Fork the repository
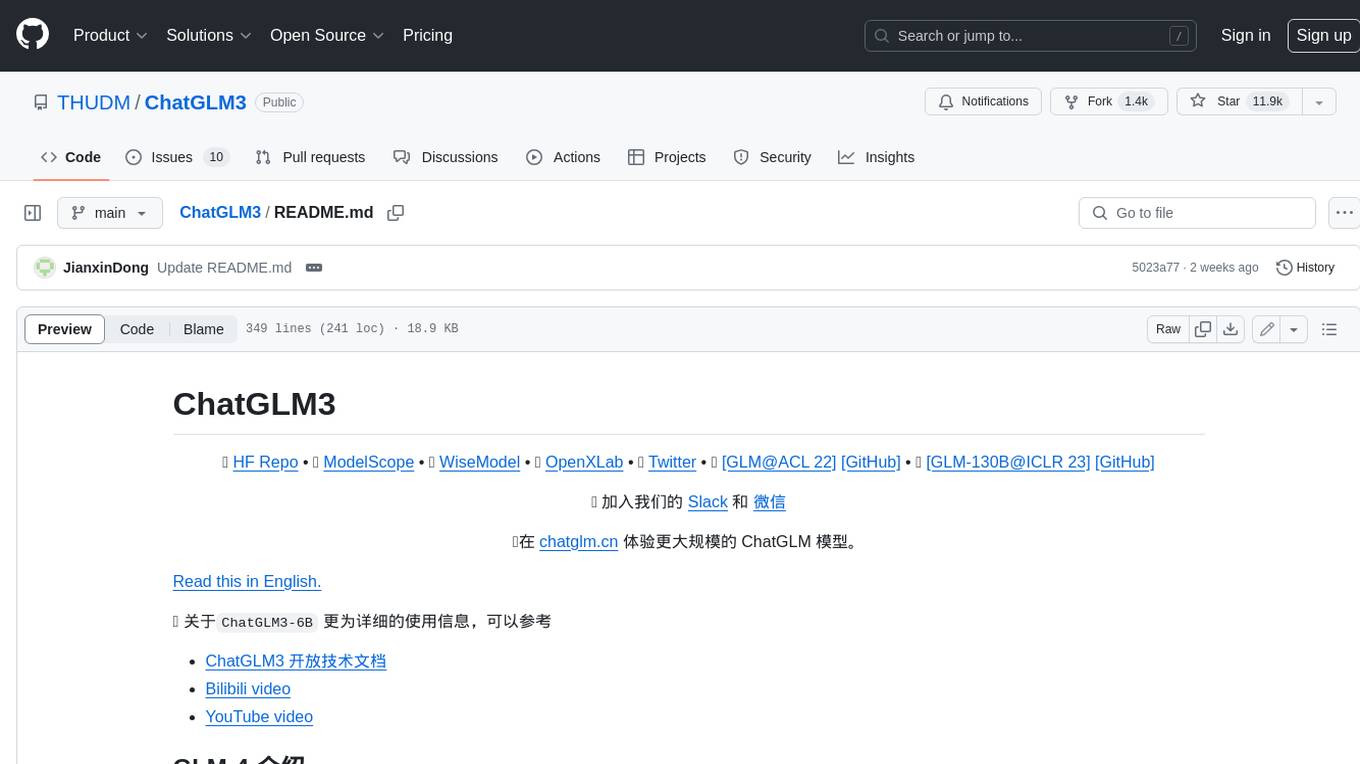This screenshot has width=1360, height=764. [1108, 102]
